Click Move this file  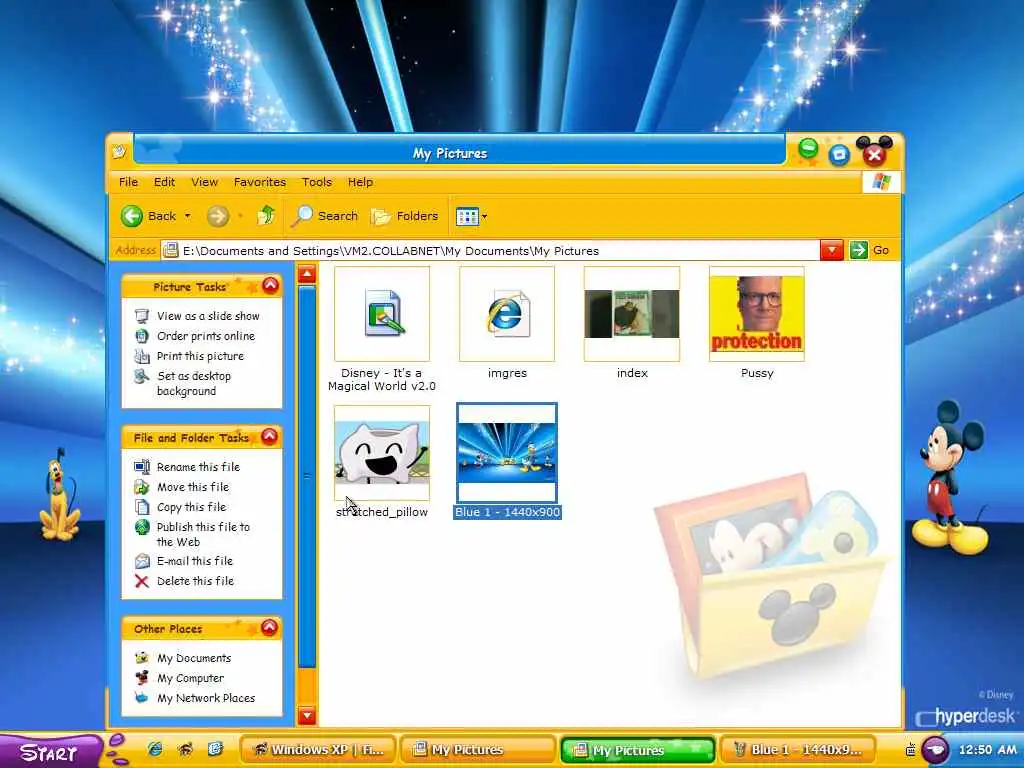[x=193, y=487]
